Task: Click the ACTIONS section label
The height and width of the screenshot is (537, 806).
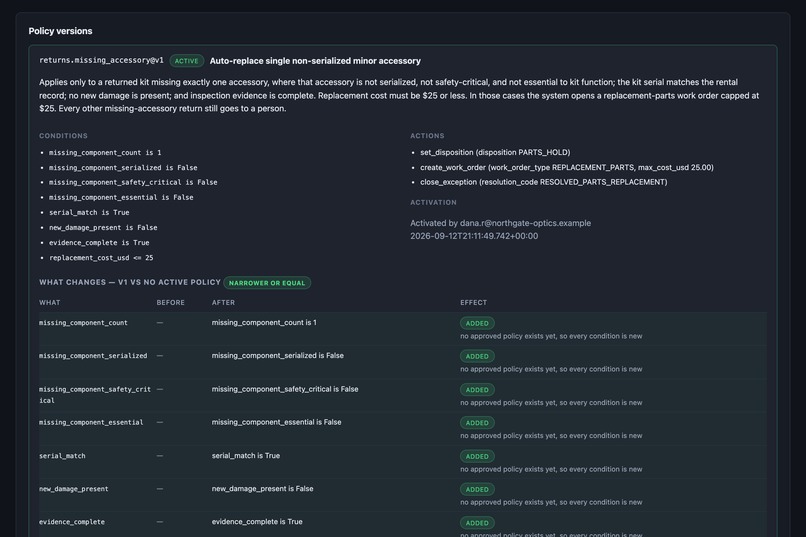Action: click(x=427, y=136)
